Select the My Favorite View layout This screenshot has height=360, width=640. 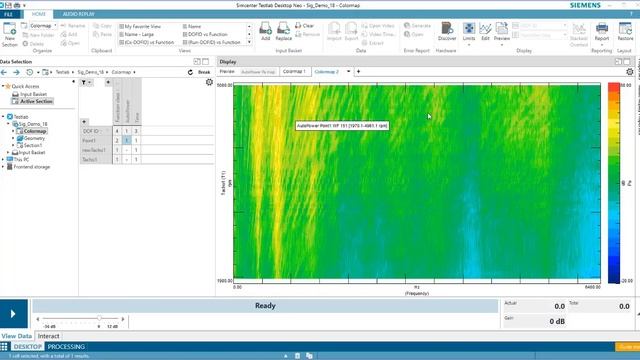pos(140,26)
